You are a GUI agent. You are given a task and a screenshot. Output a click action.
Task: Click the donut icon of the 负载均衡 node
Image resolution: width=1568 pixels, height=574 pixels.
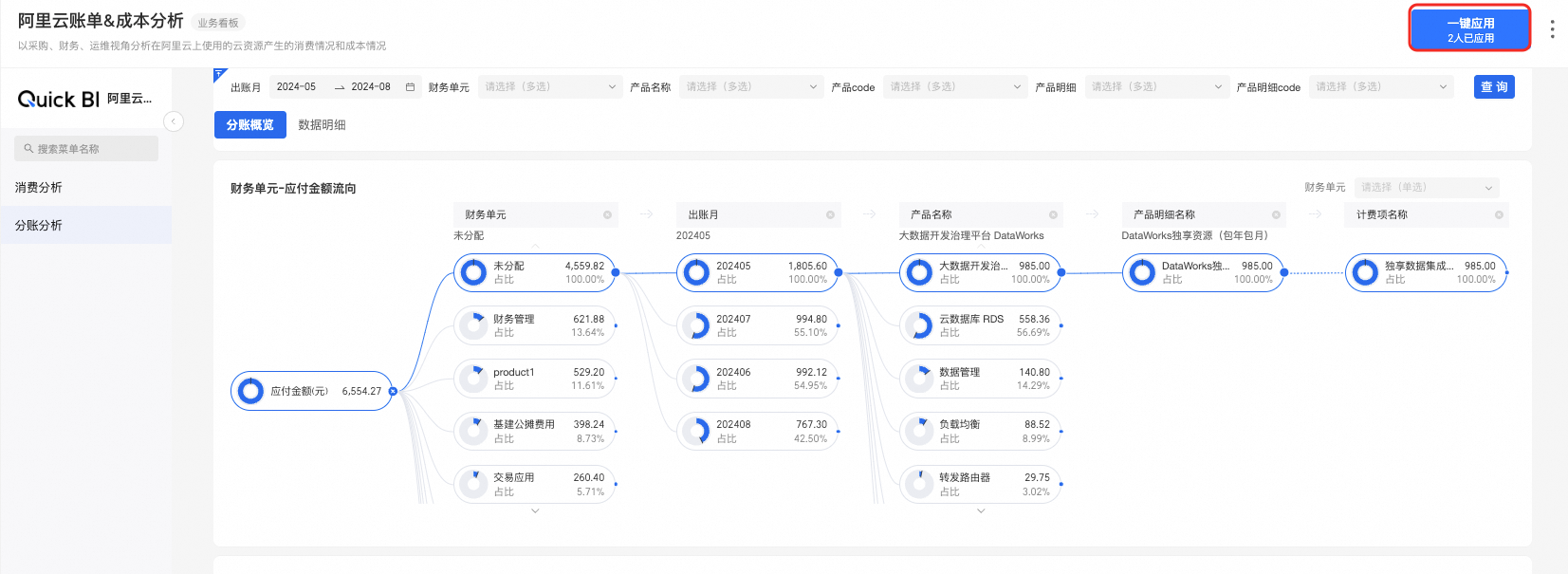click(919, 431)
